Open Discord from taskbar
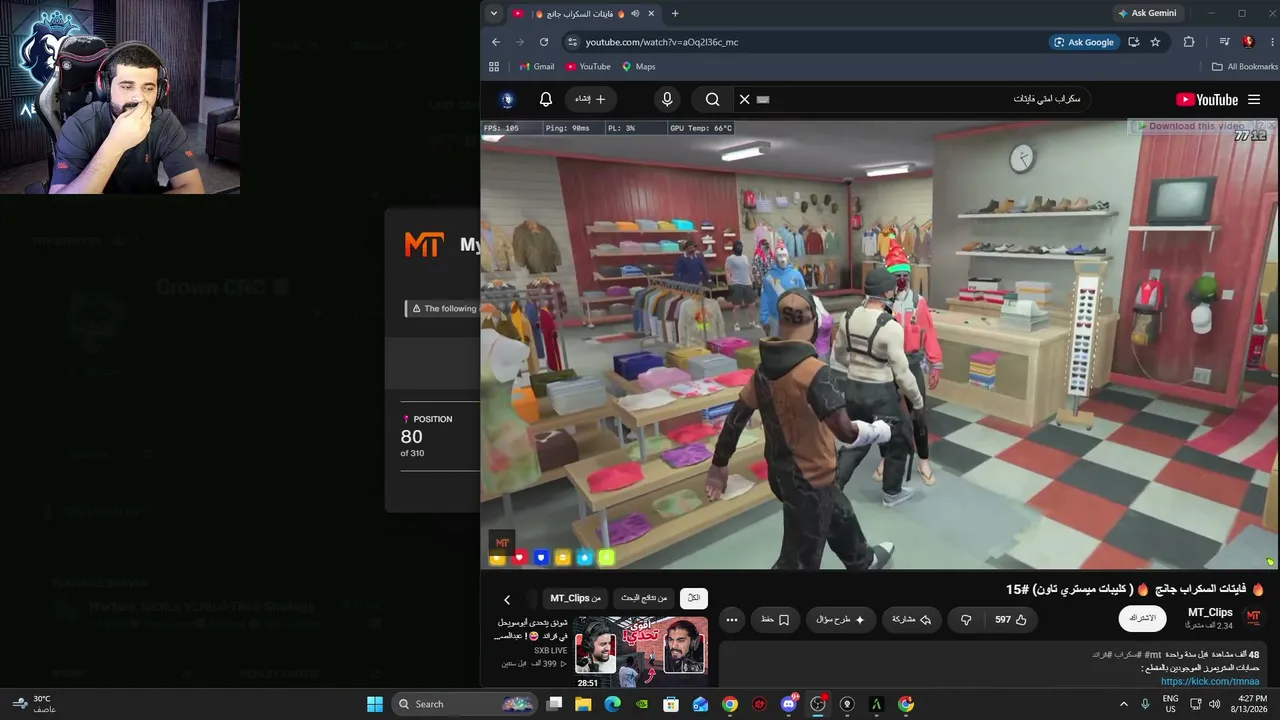This screenshot has height=720, width=1280. (788, 704)
